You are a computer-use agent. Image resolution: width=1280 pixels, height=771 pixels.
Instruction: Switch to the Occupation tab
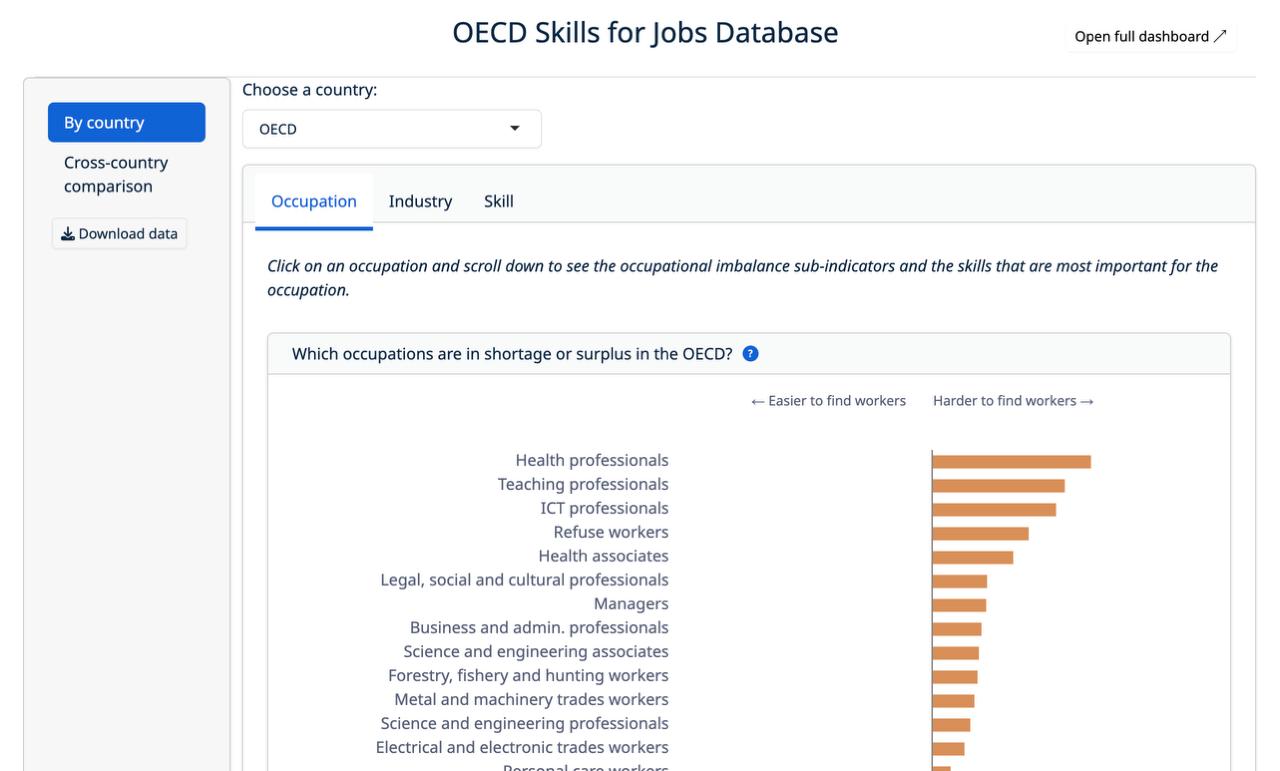(314, 201)
